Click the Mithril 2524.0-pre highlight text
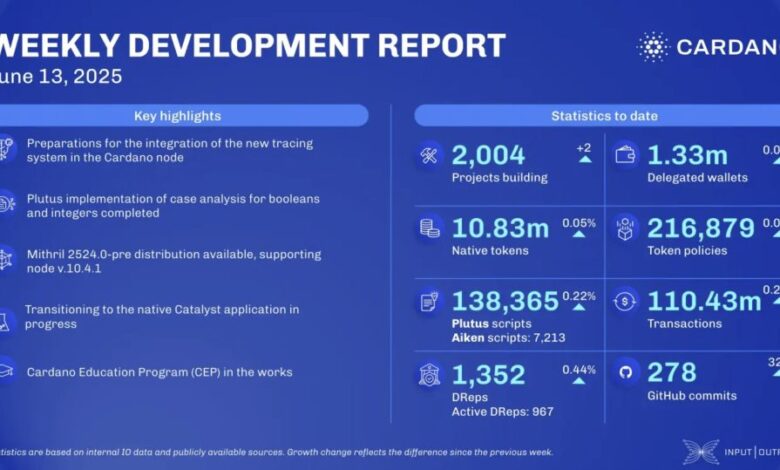 click(x=174, y=261)
